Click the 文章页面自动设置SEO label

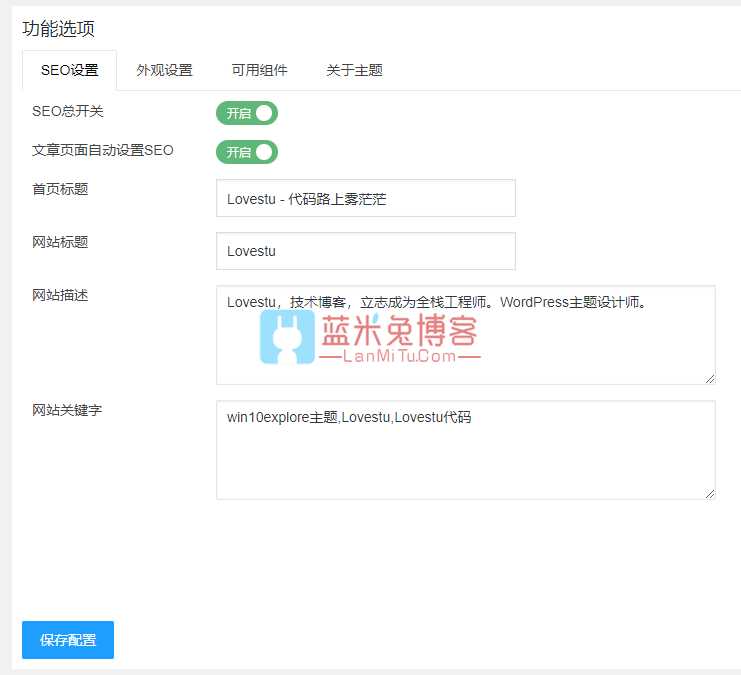coord(103,150)
